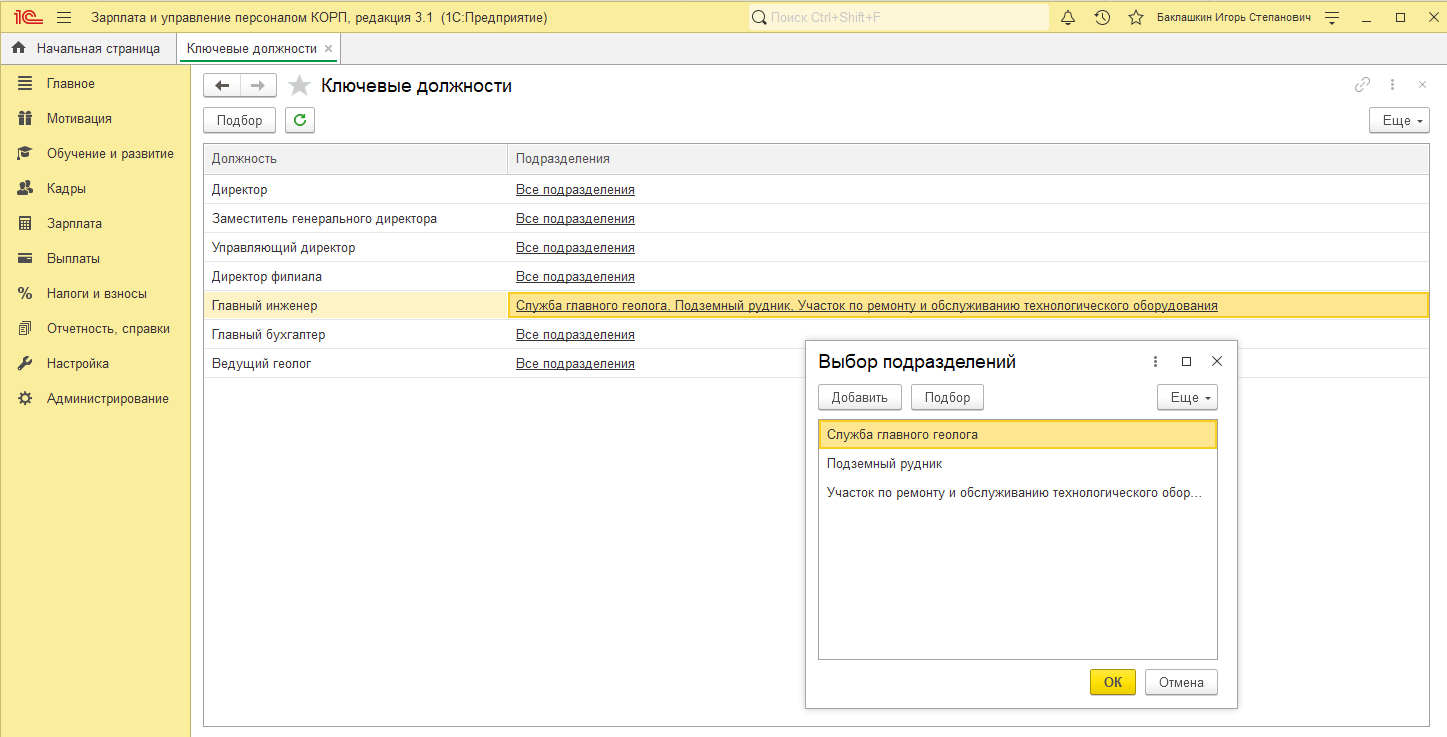The width and height of the screenshot is (1447, 737).
Task: Go to Зарплата section in sidebar
Action: click(74, 223)
